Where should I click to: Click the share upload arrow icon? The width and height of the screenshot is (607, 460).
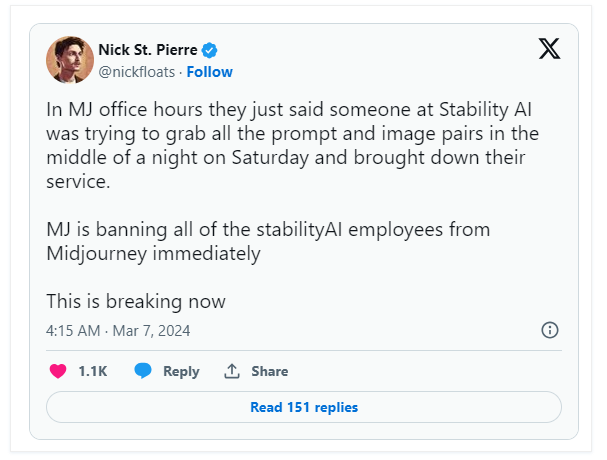point(232,371)
